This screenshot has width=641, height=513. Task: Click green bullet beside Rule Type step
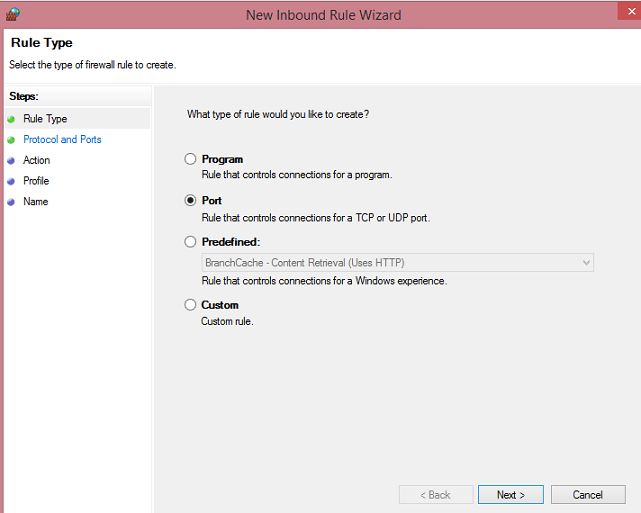[x=11, y=119]
